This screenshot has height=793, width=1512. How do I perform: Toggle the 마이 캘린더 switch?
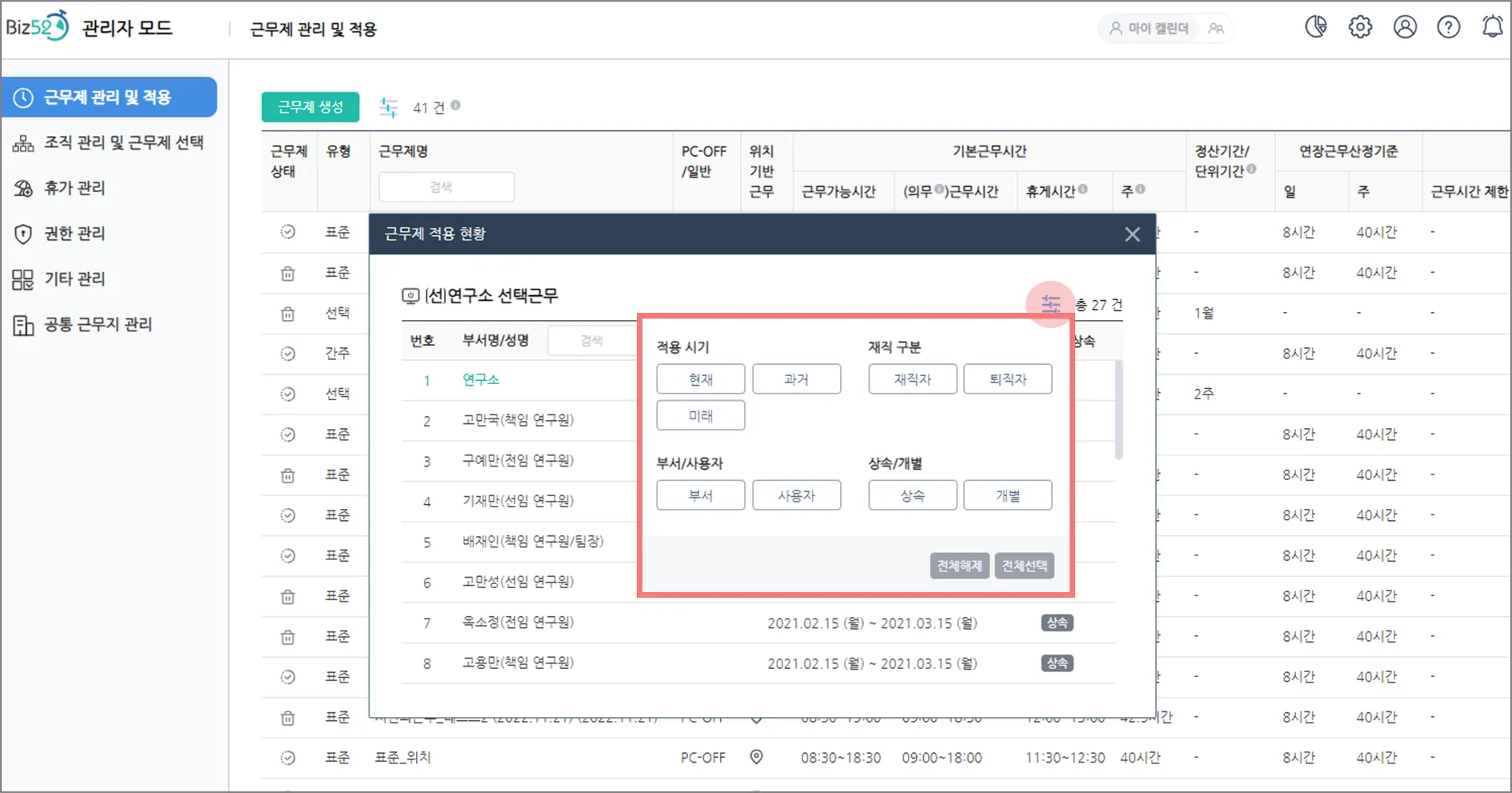click(1165, 29)
